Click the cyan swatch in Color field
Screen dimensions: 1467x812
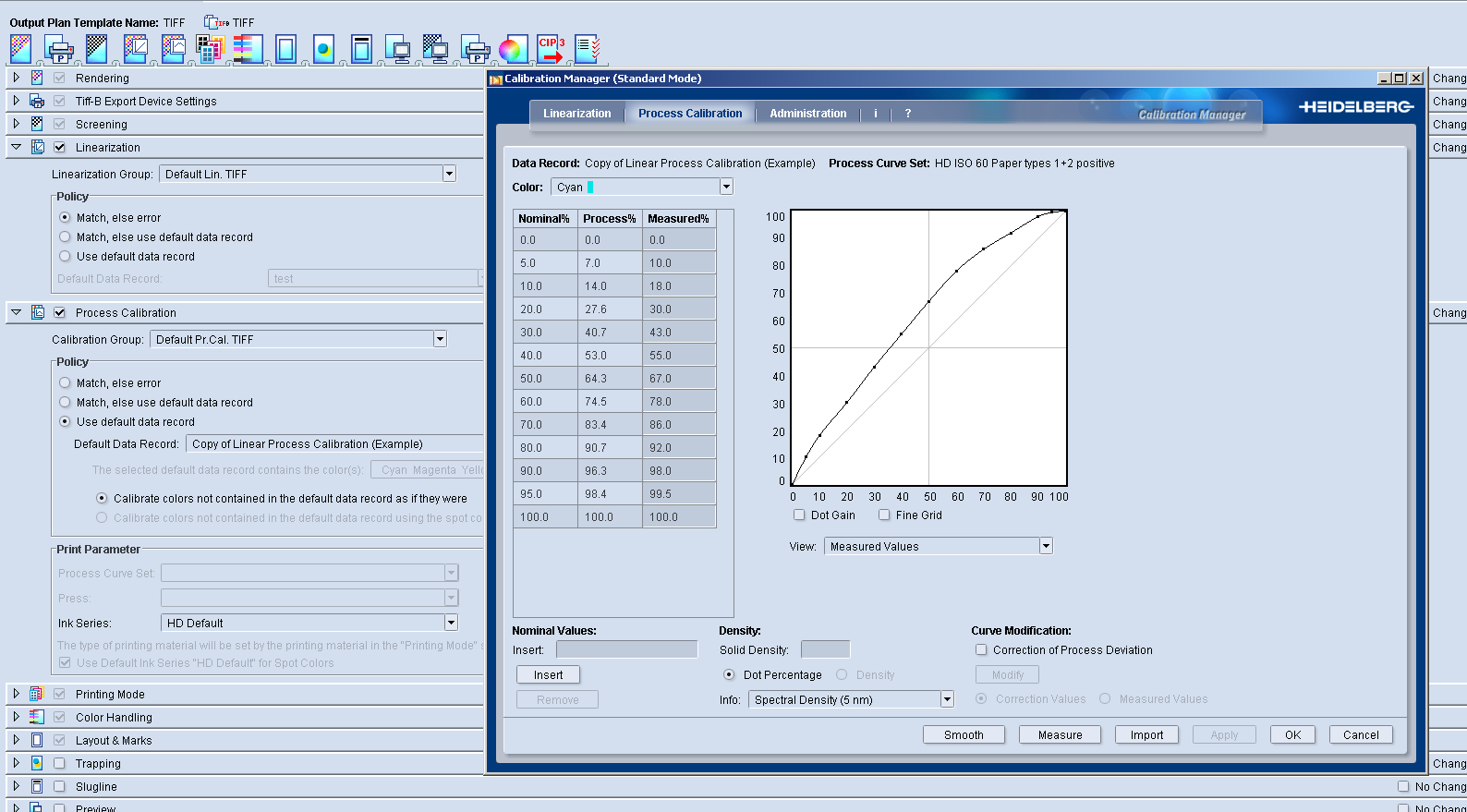coord(590,188)
